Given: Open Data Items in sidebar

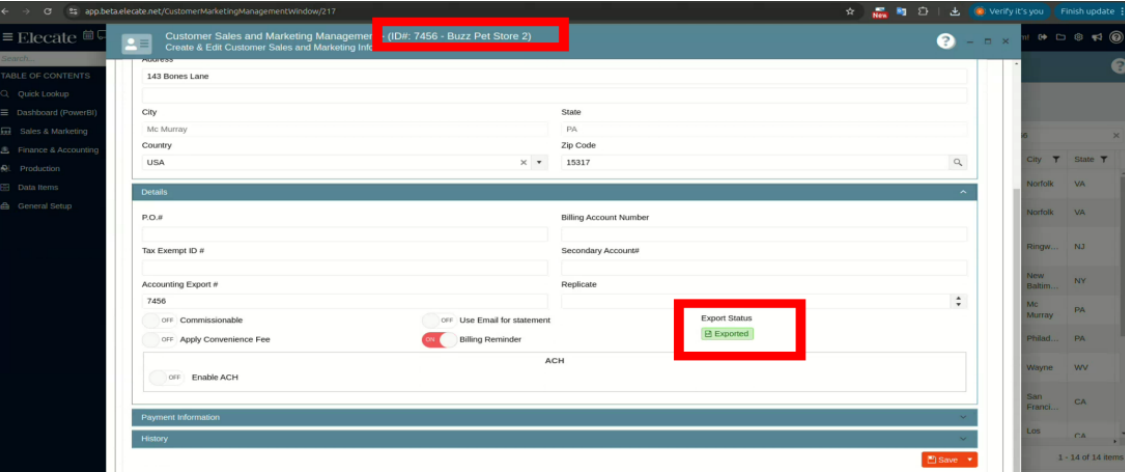Looking at the screenshot, I should [x=38, y=187].
